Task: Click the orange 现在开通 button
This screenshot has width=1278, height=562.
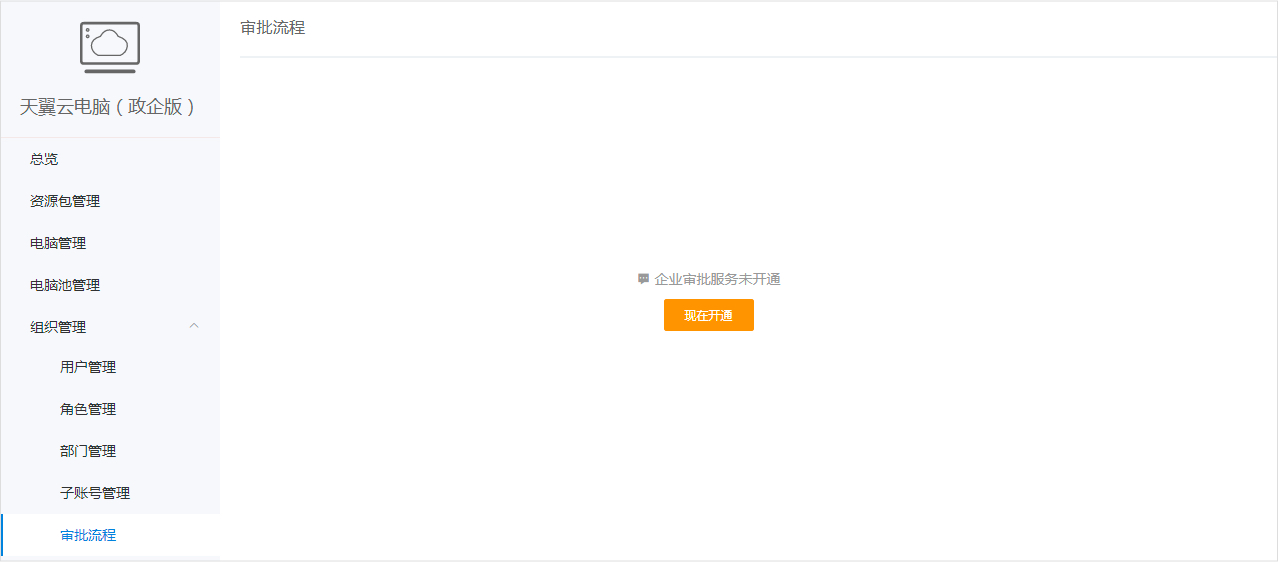Action: coord(708,315)
